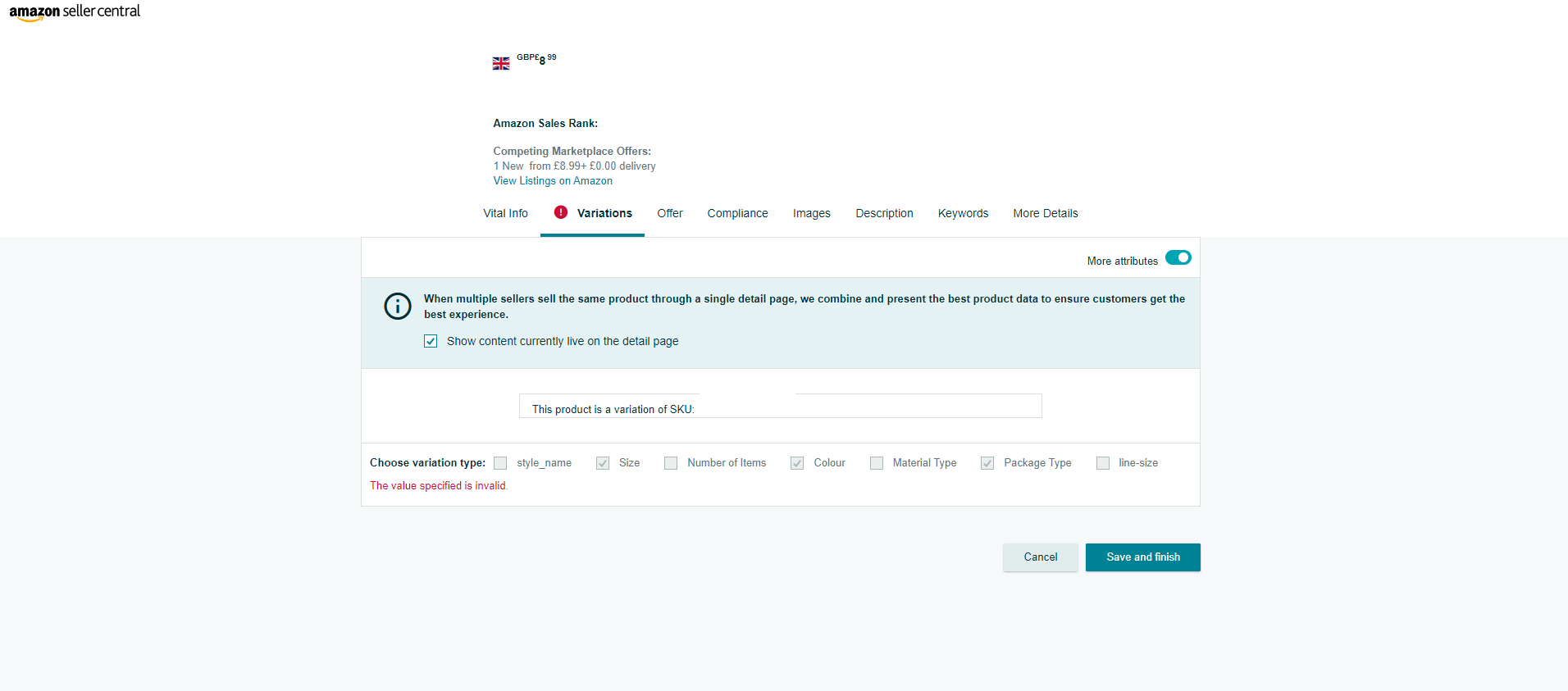
Task: Click the UK flag icon
Action: [x=500, y=63]
